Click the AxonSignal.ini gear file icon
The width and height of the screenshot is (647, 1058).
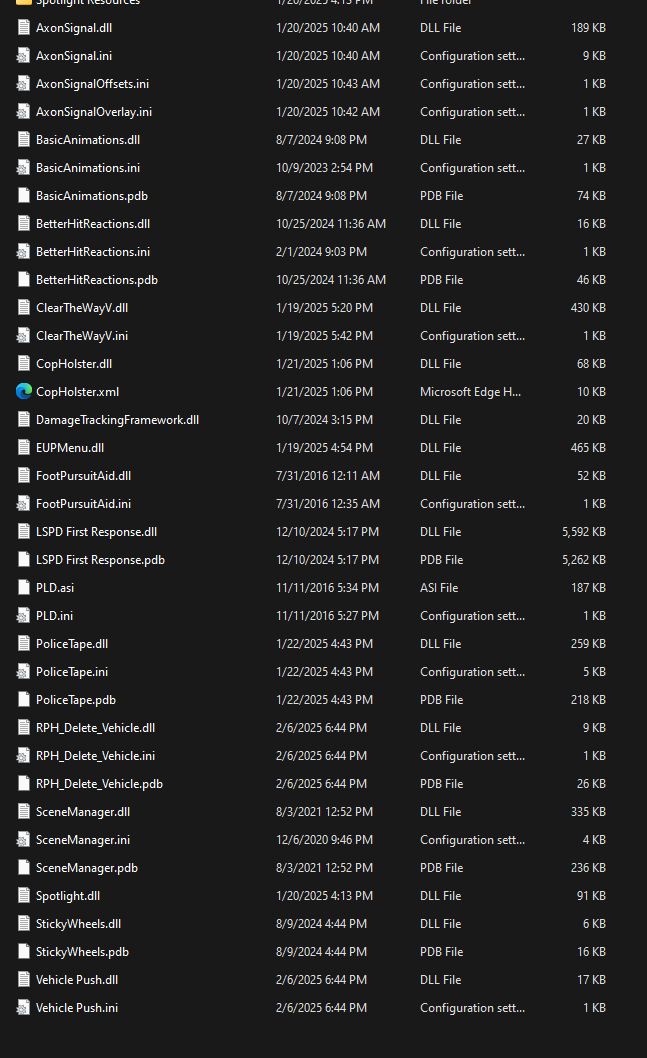click(x=24, y=56)
